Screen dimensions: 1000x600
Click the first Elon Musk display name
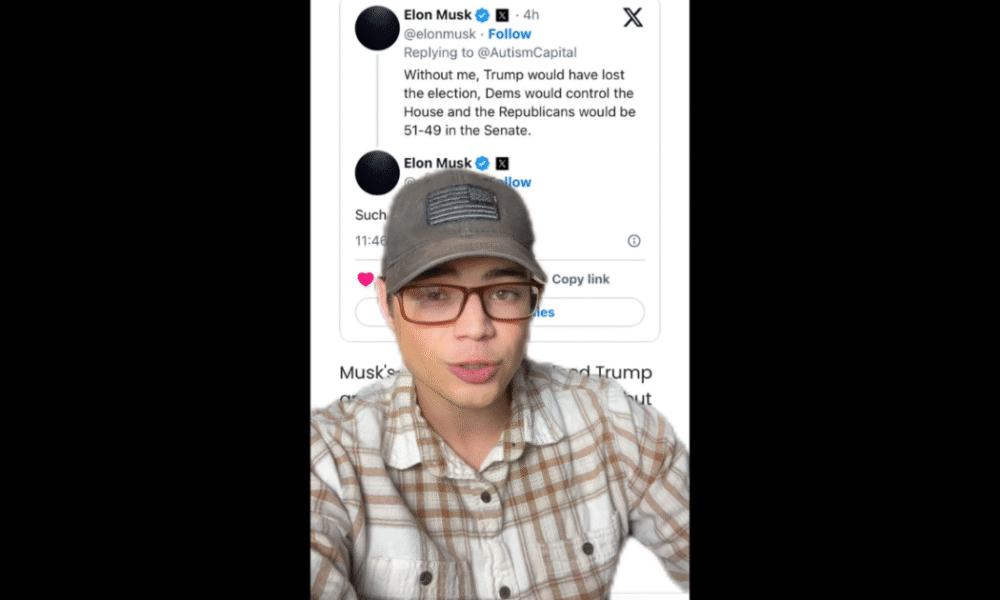(438, 15)
